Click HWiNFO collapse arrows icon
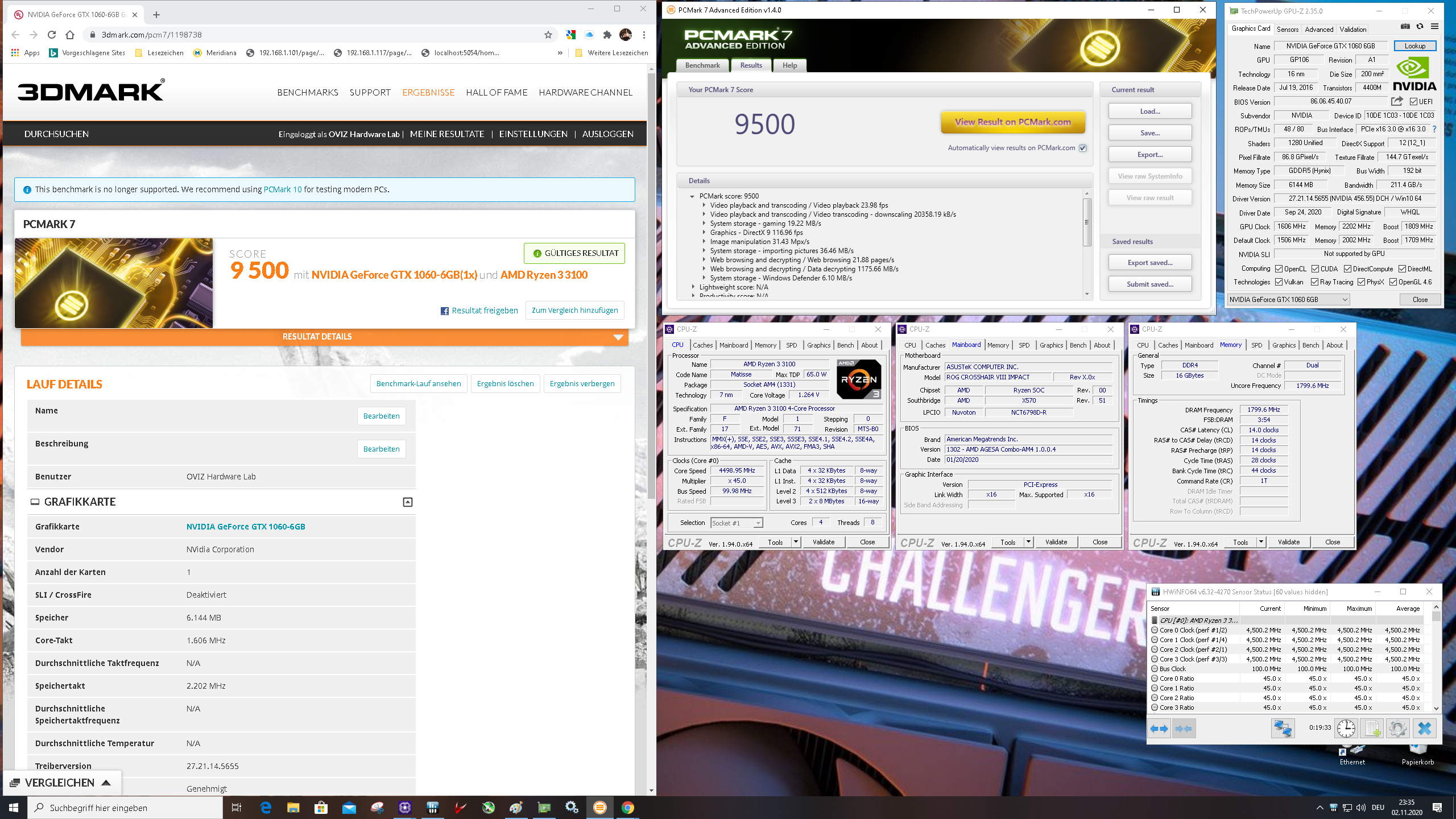The image size is (1456, 819). click(x=1184, y=729)
